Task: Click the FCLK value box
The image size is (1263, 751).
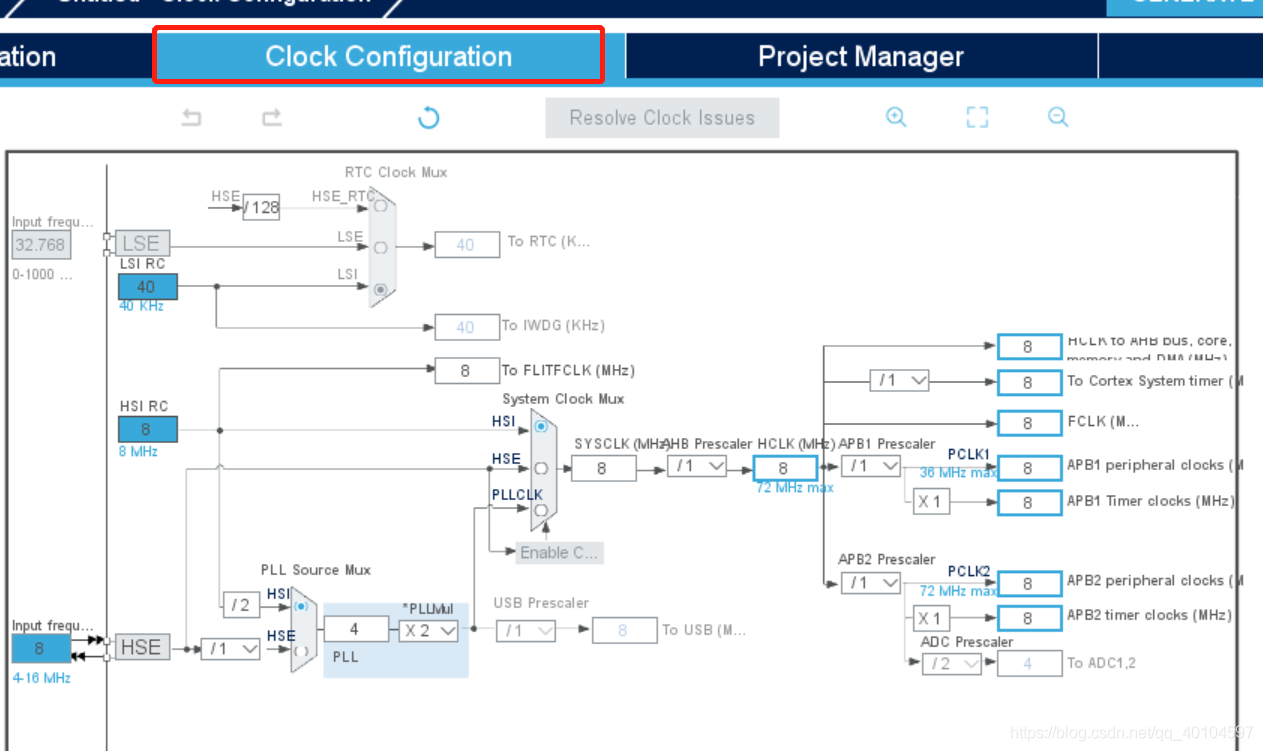Action: (x=1029, y=423)
